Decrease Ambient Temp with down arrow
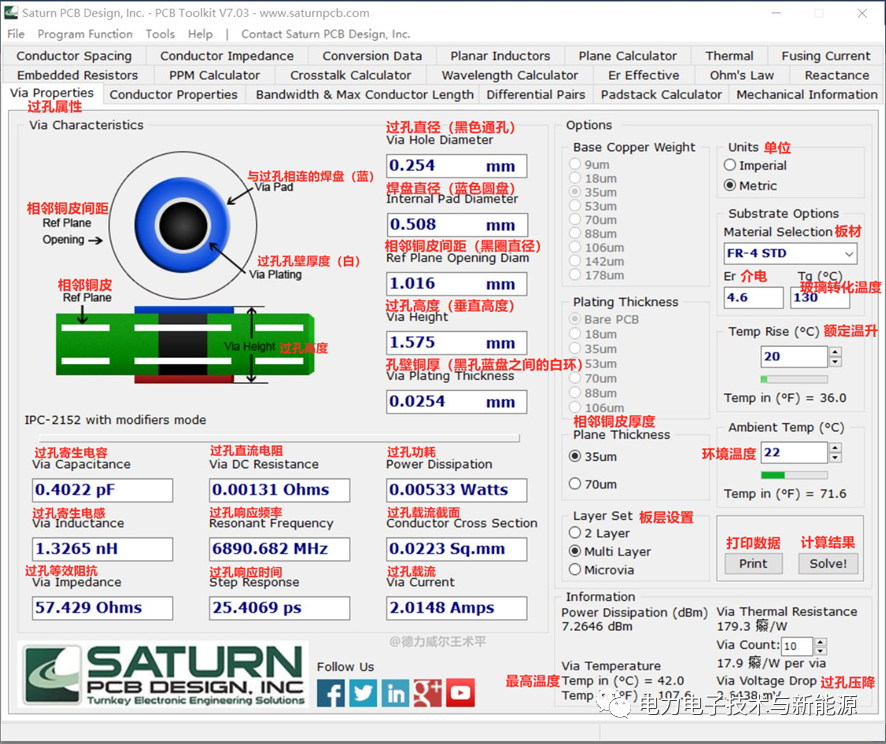886x744 pixels. [x=835, y=458]
